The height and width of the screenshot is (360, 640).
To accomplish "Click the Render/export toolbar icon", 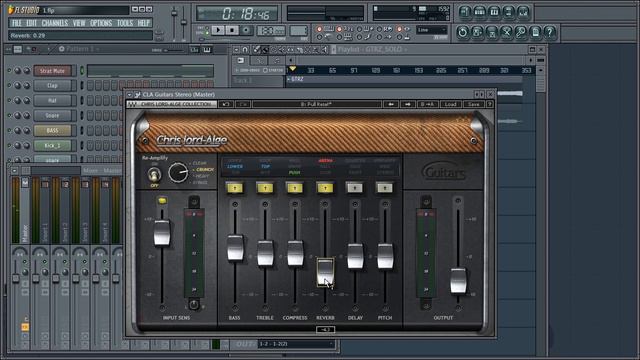I will 492,32.
